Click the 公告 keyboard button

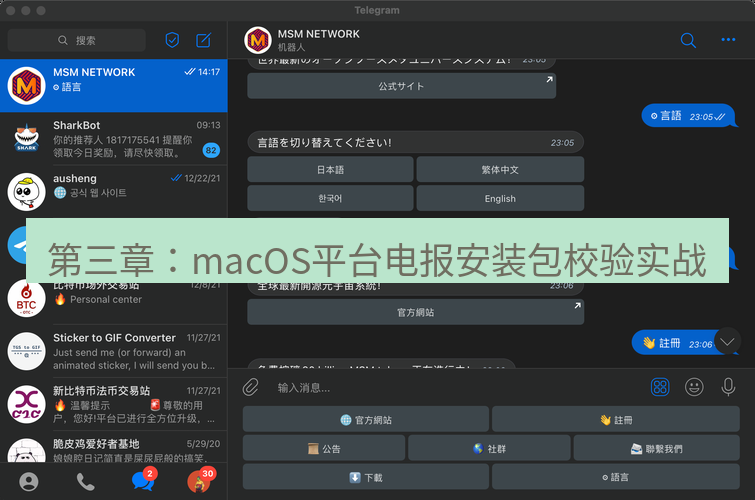324,448
